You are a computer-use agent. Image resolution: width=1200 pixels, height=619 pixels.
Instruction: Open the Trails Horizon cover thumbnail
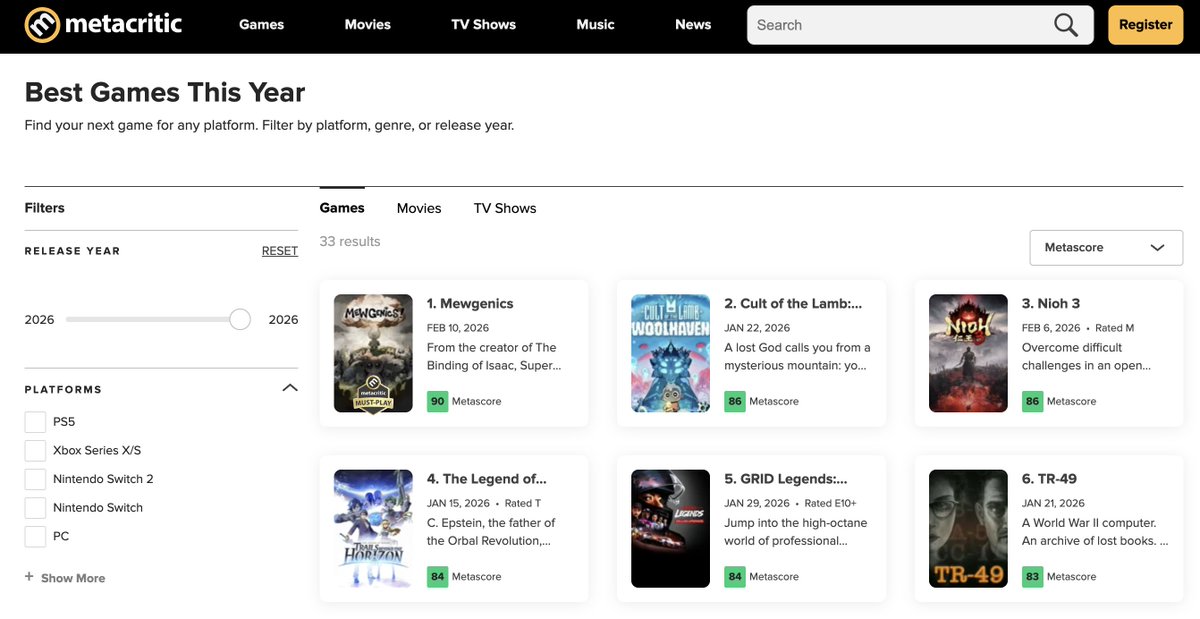[x=373, y=528]
